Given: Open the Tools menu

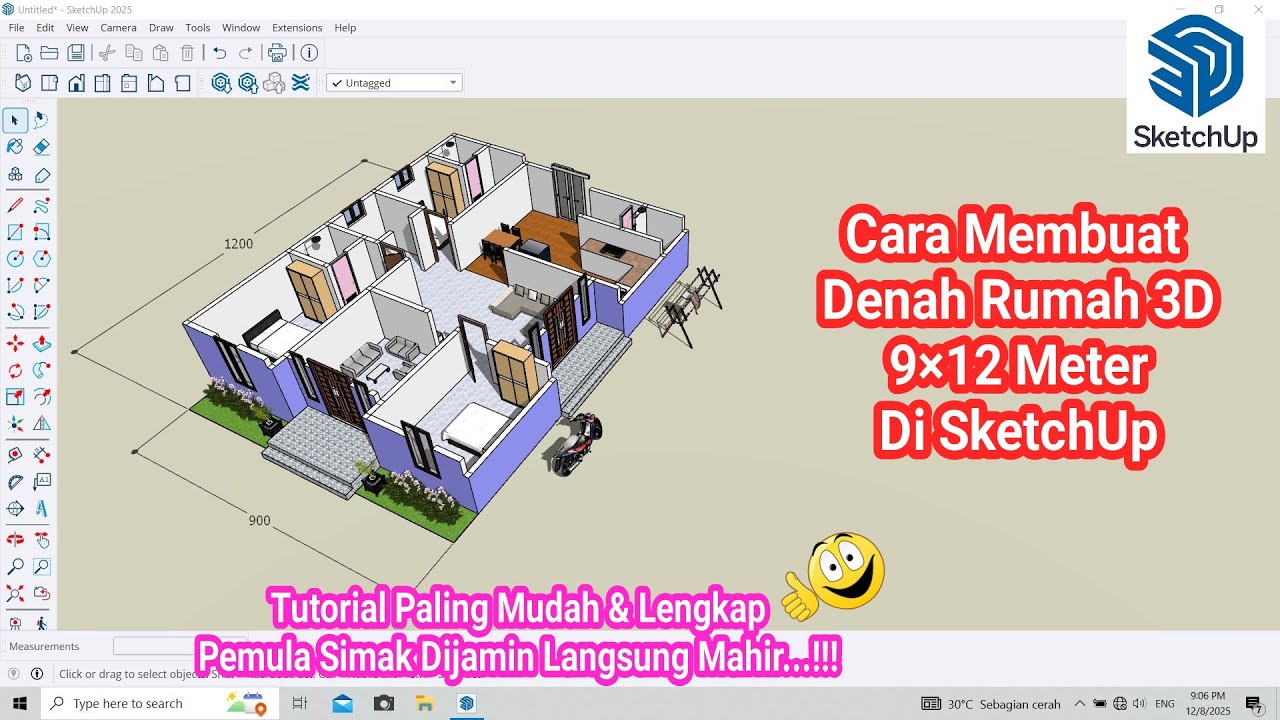Looking at the screenshot, I should click(198, 28).
